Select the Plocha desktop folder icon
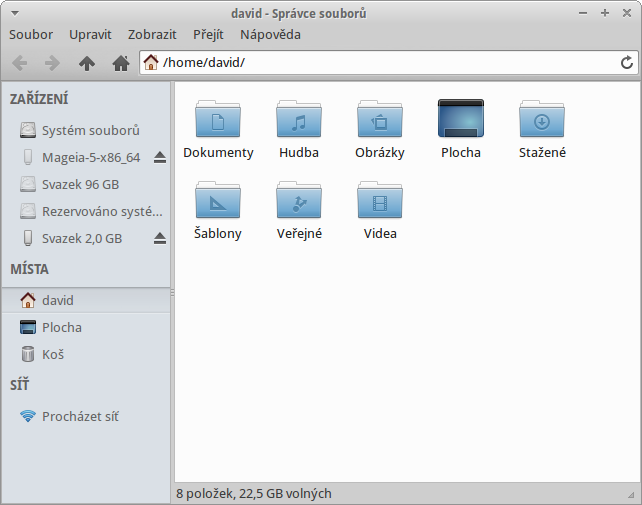 (x=461, y=118)
